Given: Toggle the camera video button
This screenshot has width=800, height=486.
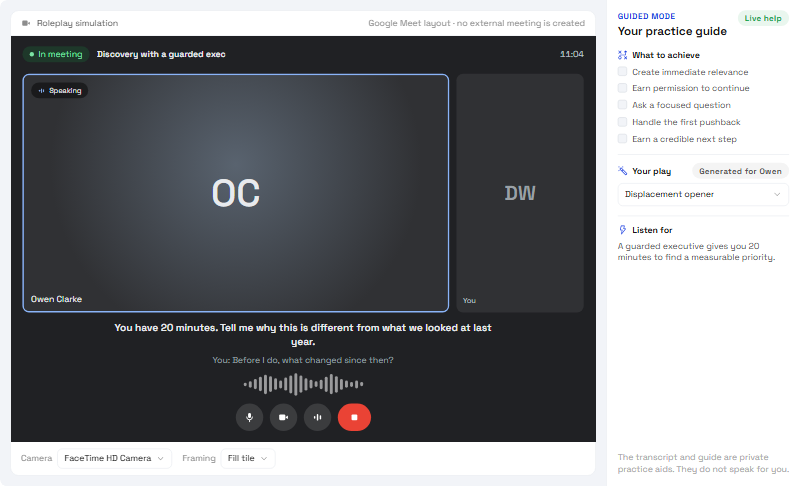Looking at the screenshot, I should click(283, 417).
